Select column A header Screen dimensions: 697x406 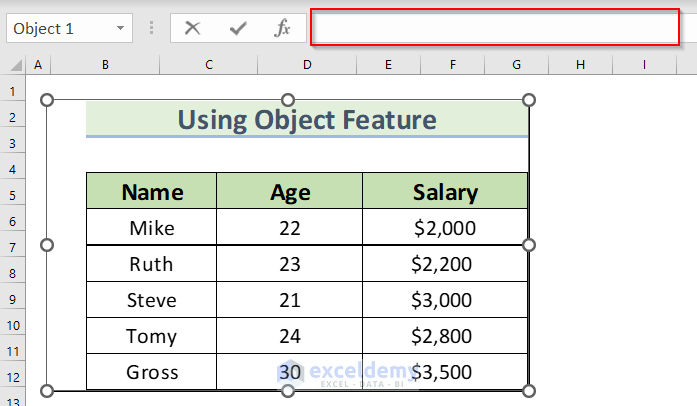pyautogui.click(x=38, y=65)
